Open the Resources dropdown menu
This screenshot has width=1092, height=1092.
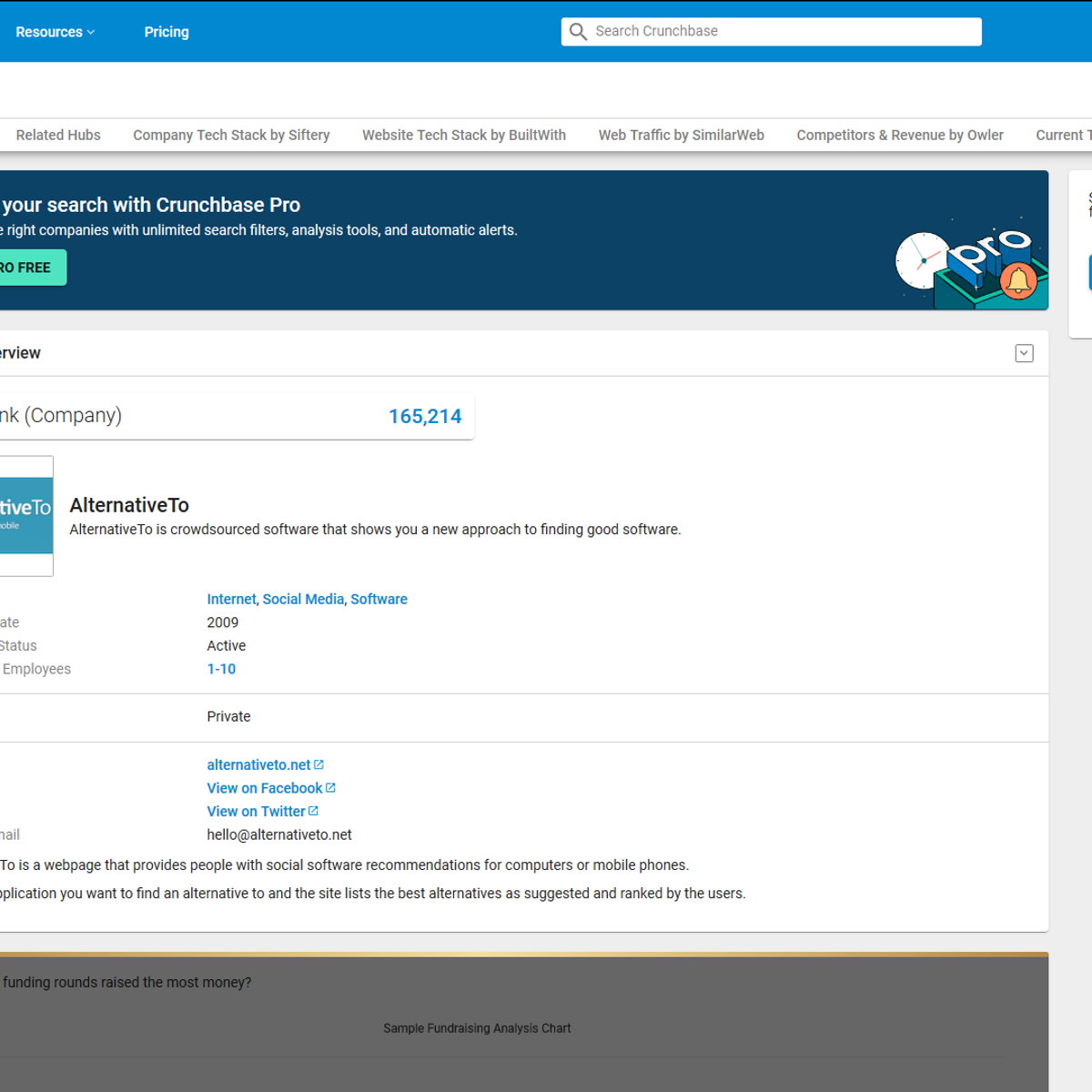coord(55,32)
